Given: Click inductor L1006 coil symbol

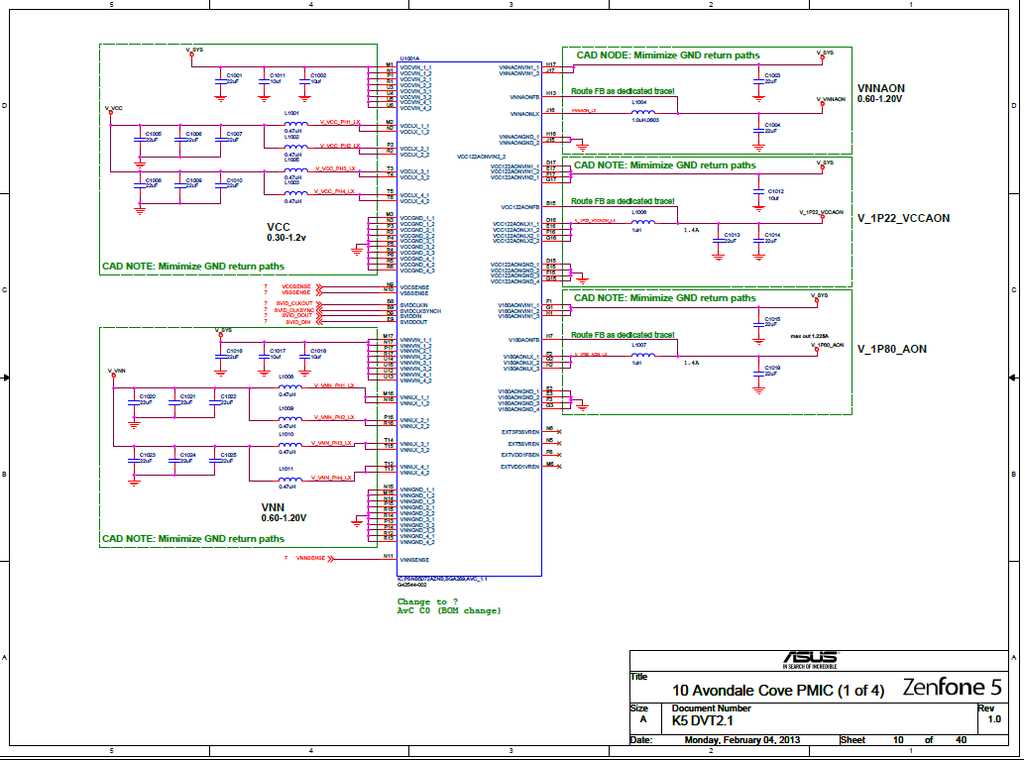Looking at the screenshot, I should [x=643, y=222].
